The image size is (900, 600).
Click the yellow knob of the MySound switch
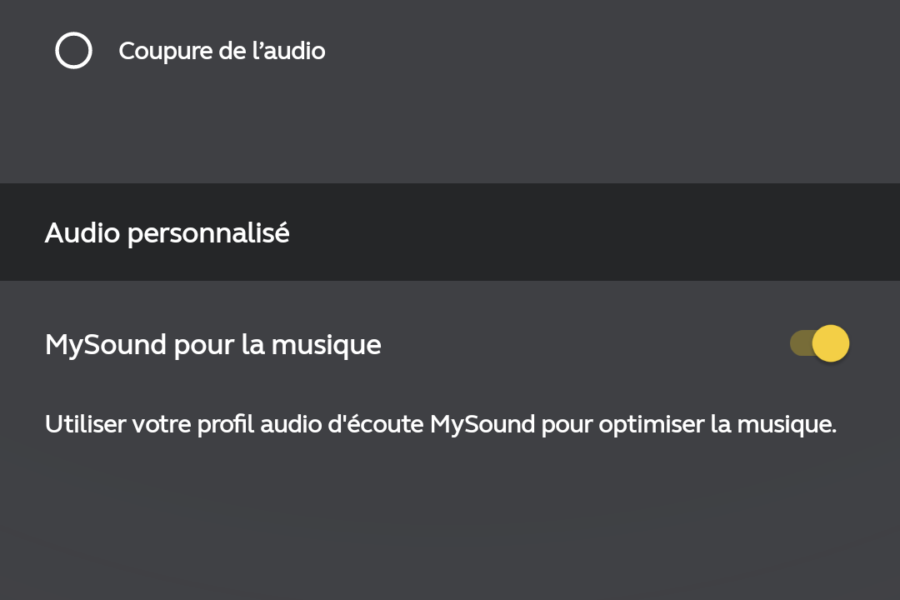pos(831,343)
